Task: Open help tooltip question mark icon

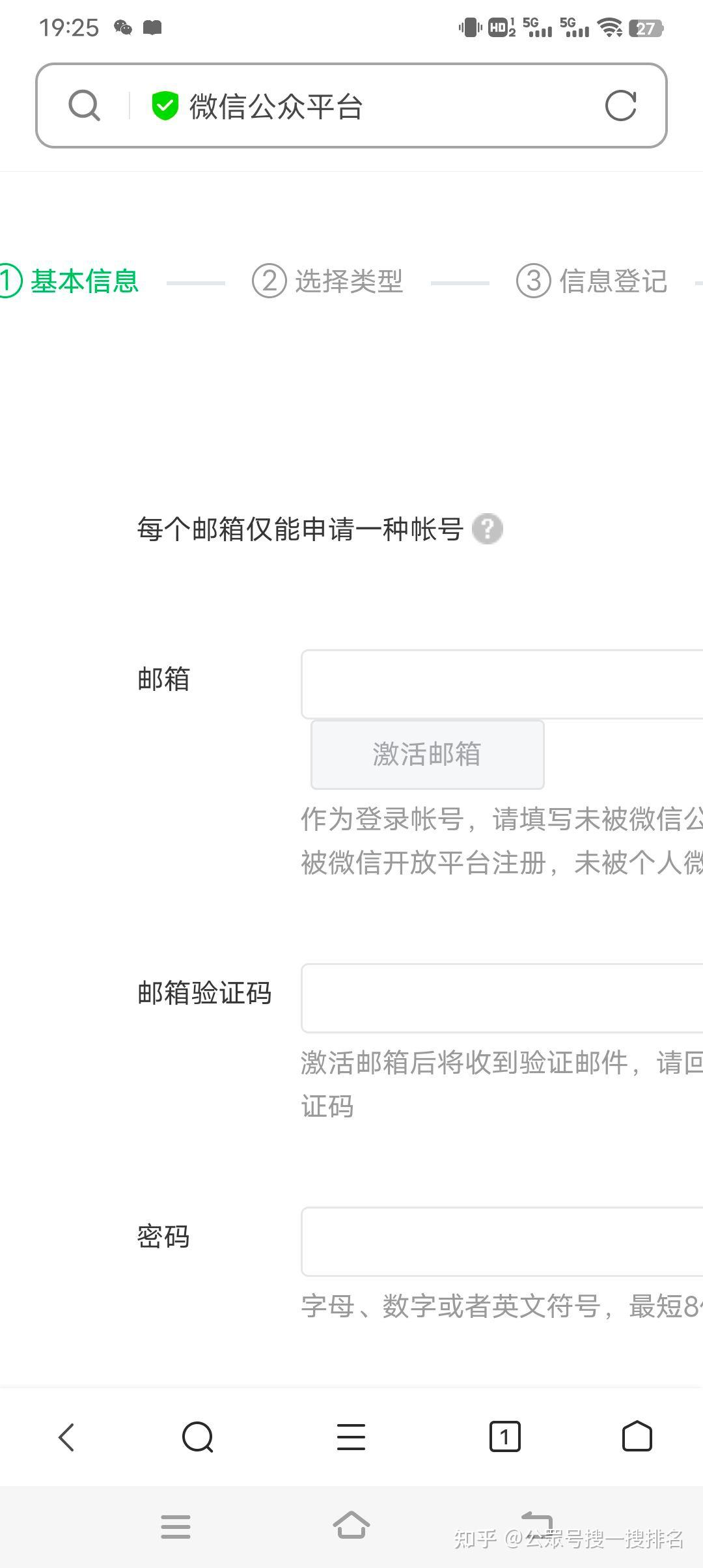Action: pos(487,528)
